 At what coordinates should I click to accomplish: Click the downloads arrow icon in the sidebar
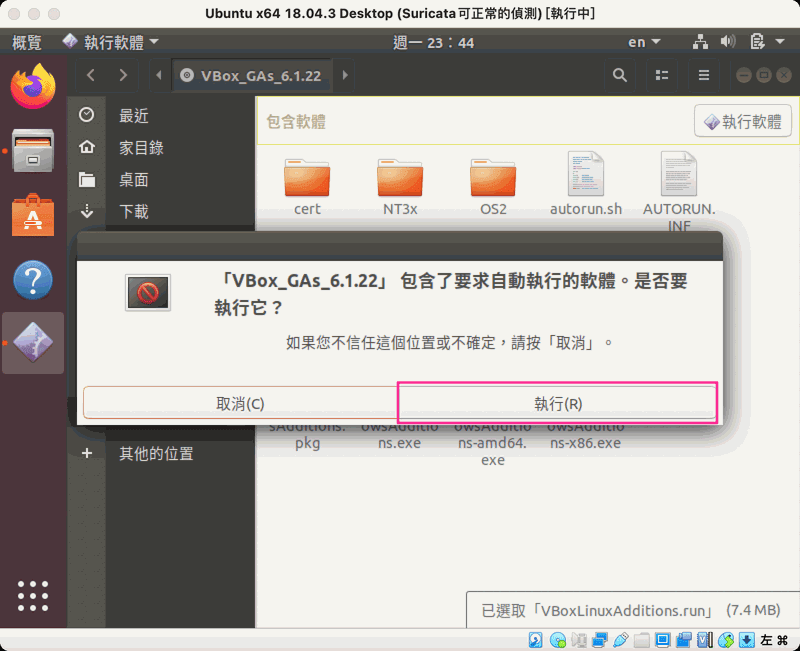coord(87,211)
